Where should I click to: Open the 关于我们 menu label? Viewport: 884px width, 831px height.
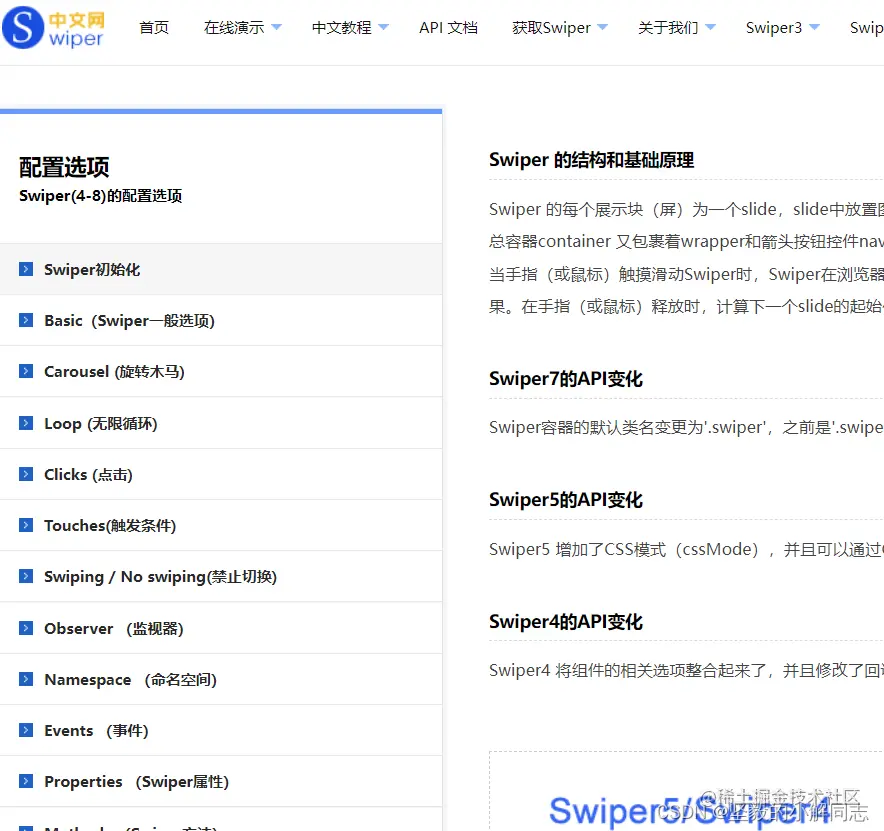668,27
